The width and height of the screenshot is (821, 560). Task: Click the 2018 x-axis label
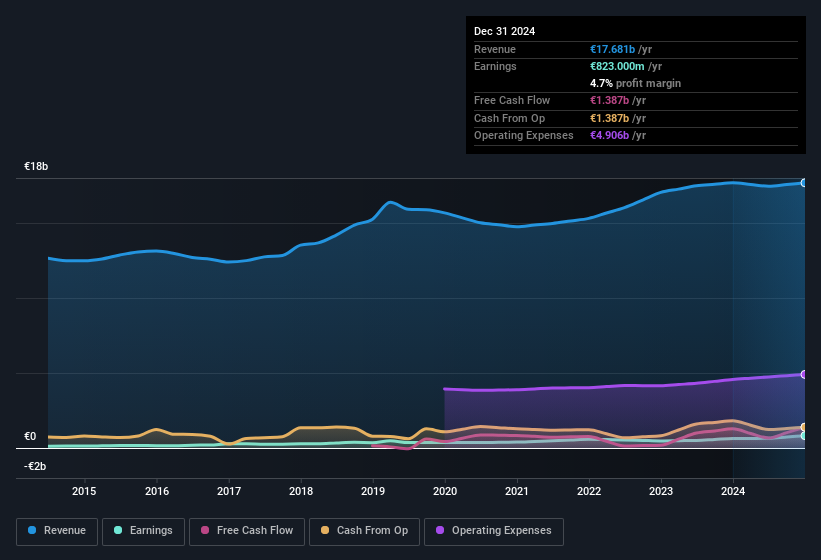pyautogui.click(x=301, y=491)
